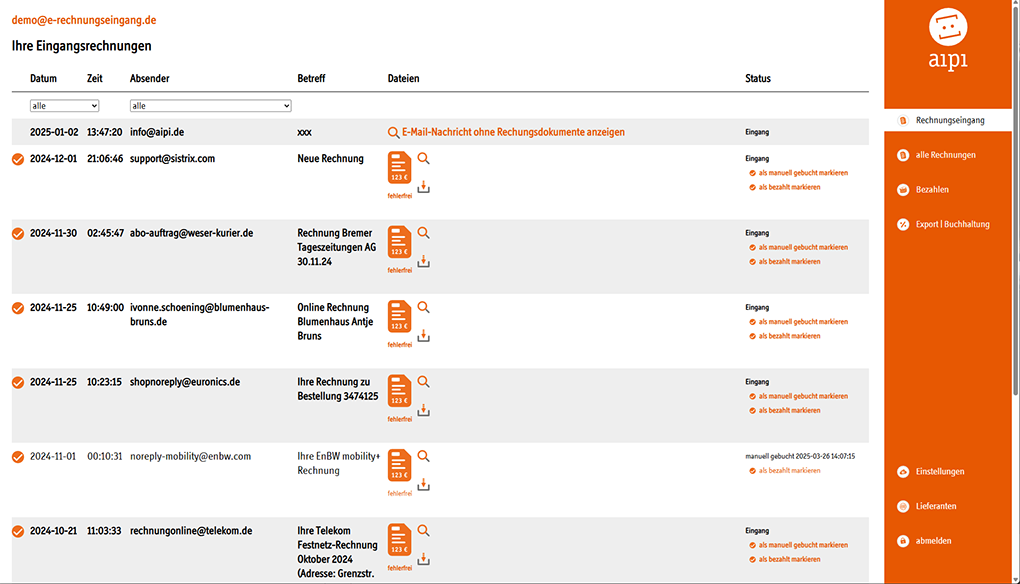Open Export | Buchhaltung section
The height and width of the screenshot is (584, 1020).
pos(952,224)
